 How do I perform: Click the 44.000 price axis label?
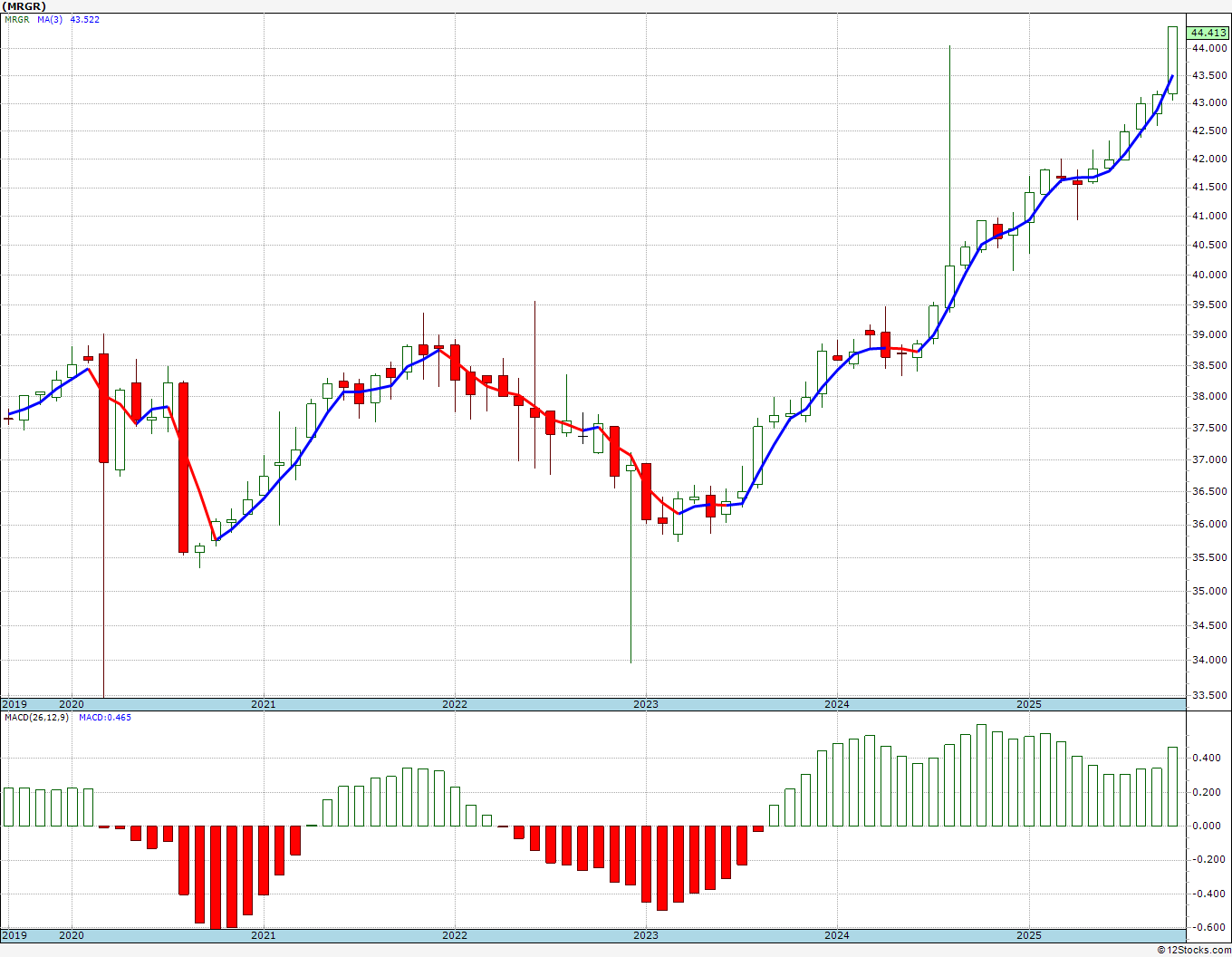pyautogui.click(x=1209, y=48)
